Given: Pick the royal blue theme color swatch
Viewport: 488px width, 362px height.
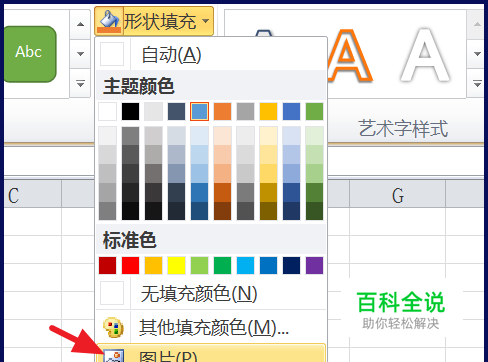Looking at the screenshot, I should pyautogui.click(x=291, y=111).
